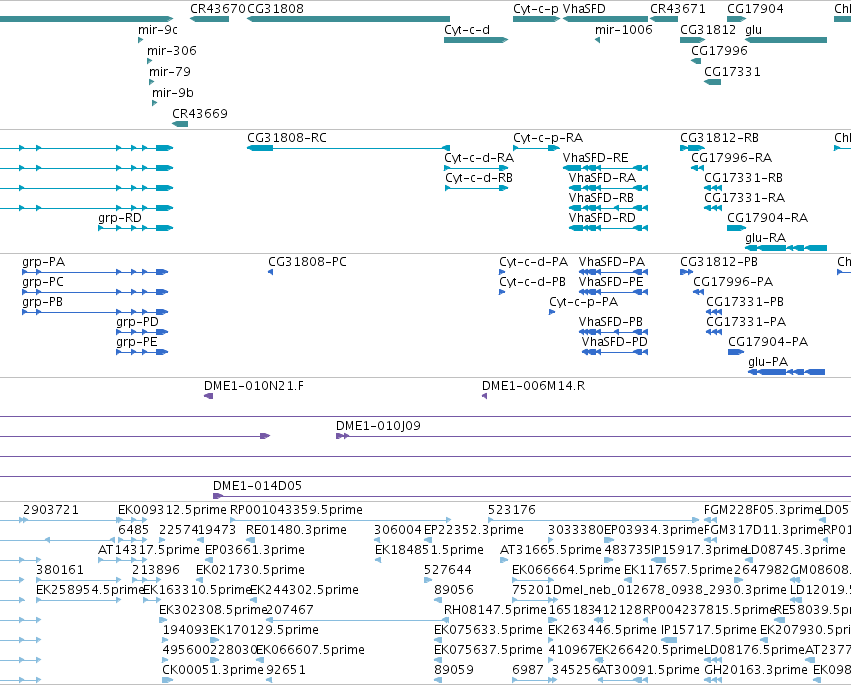The image size is (851, 685).
Task: Click the mir-306 feature label
Action: click(x=172, y=51)
